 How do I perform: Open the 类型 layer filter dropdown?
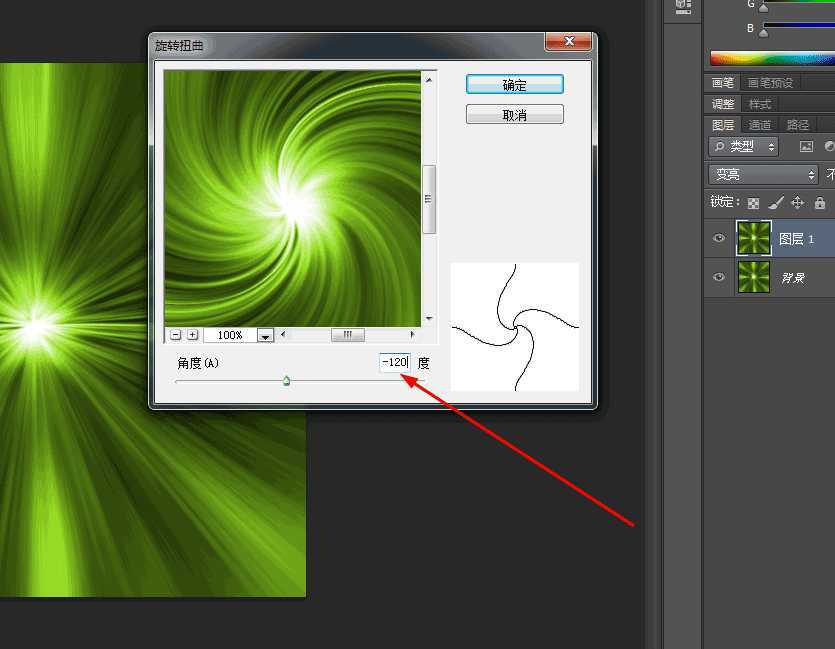[744, 146]
